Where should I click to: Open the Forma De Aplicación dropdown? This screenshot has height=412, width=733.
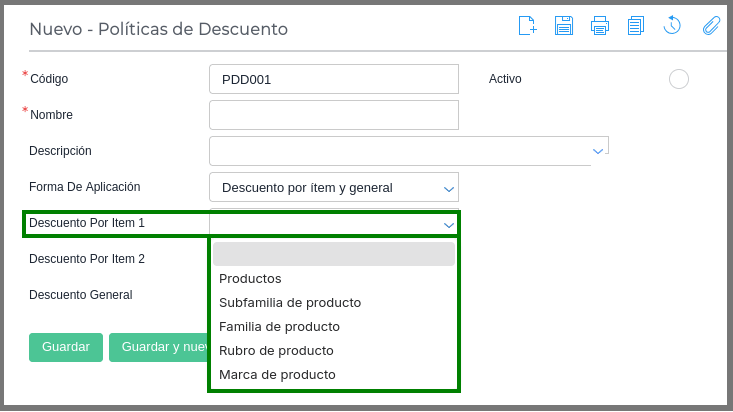pyautogui.click(x=334, y=187)
